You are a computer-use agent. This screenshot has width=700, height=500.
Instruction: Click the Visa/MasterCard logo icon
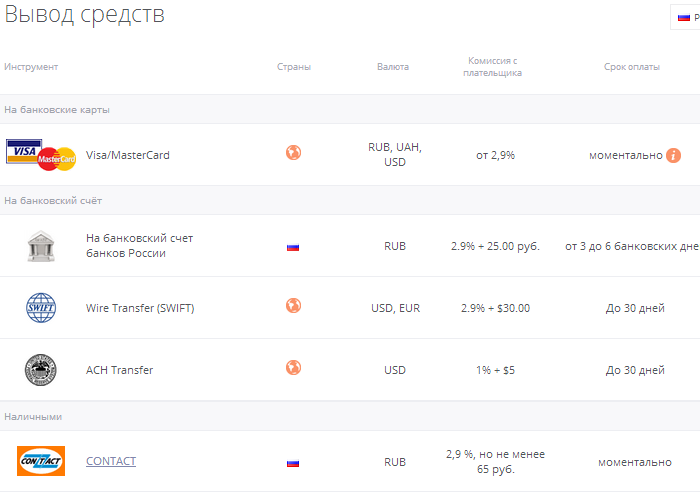point(41,154)
